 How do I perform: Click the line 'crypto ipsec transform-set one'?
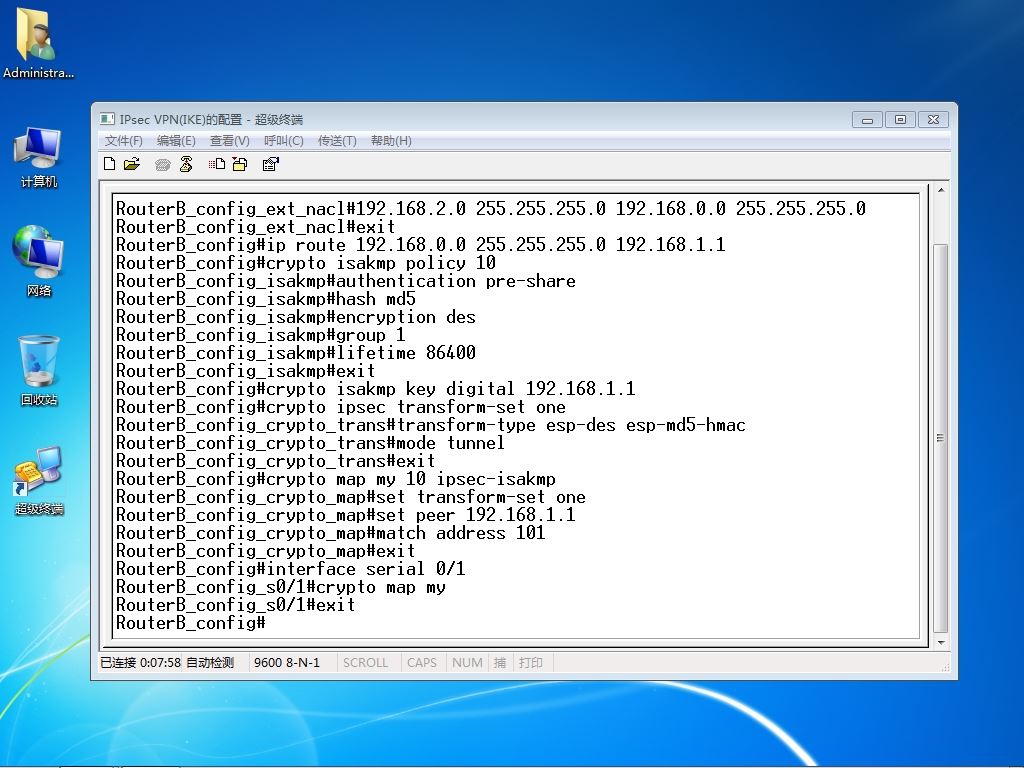point(341,407)
